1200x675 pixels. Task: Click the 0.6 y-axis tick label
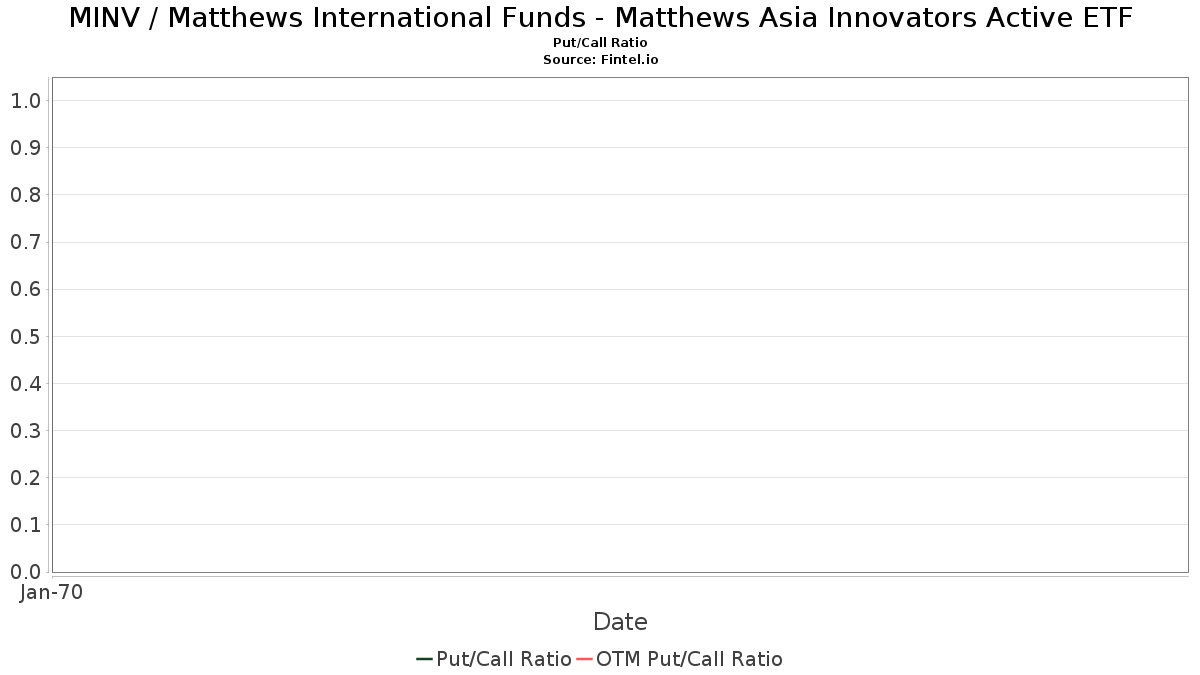[26, 289]
